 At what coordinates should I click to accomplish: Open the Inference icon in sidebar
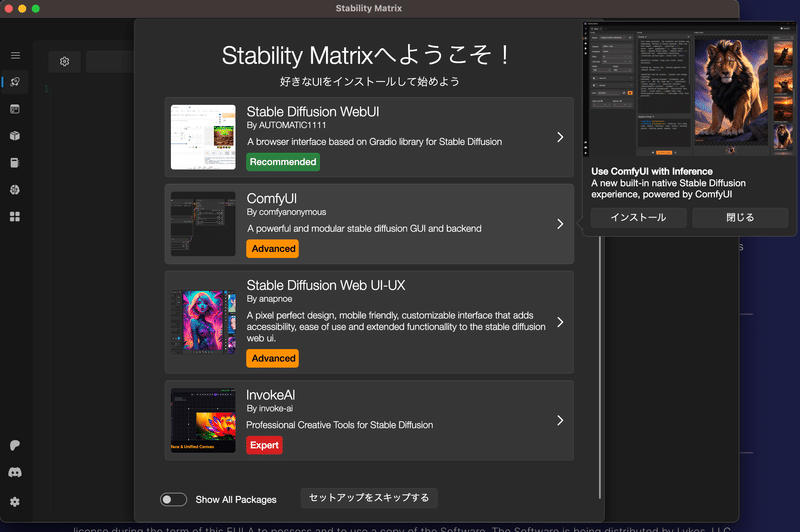(x=15, y=109)
